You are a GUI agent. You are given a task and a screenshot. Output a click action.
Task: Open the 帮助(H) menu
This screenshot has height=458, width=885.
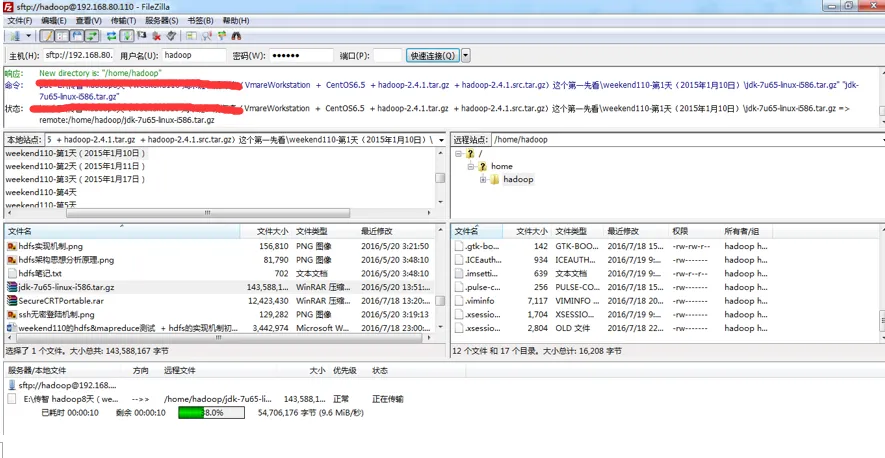point(236,20)
